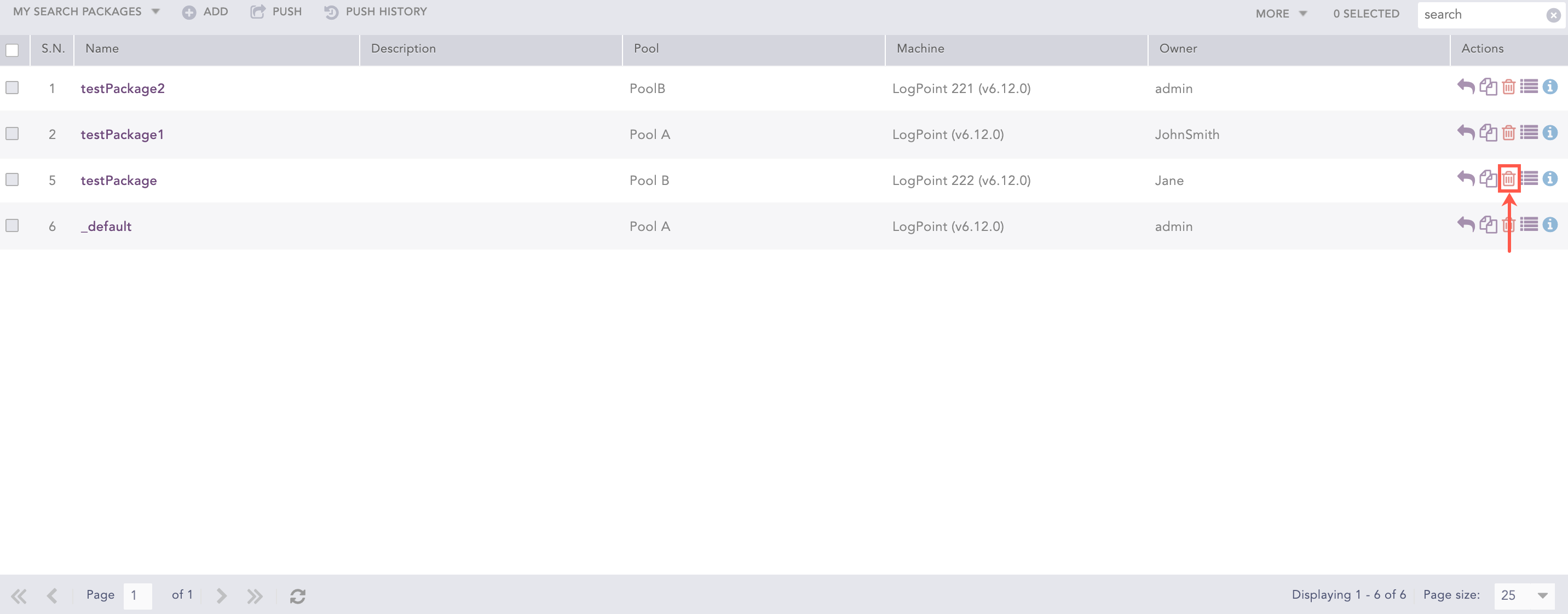Click delete trash icon for testPackage1
The width and height of the screenshot is (1568, 614).
[1508, 132]
